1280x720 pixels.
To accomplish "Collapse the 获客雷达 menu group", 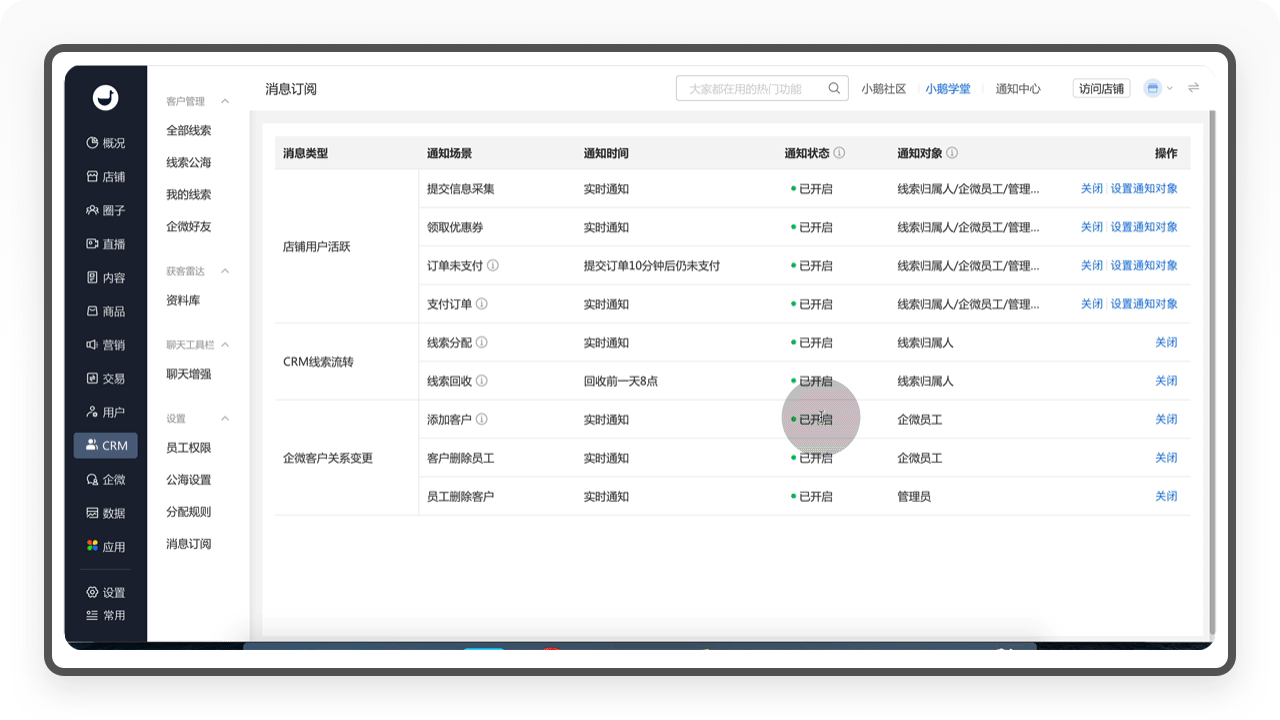I will point(225,271).
